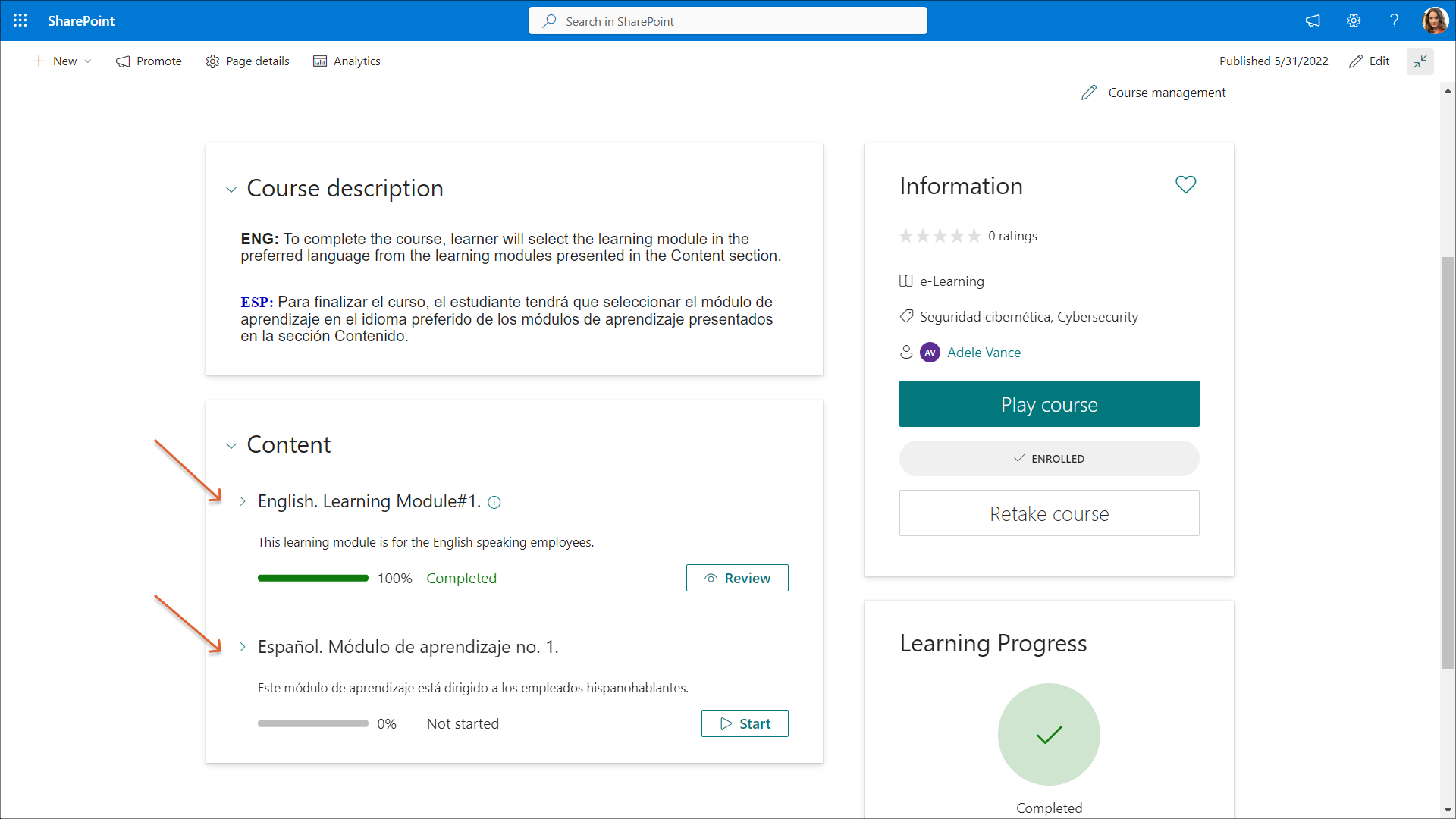This screenshot has height=819, width=1456.
Task: Click the Adele Vance author link
Action: tap(984, 353)
